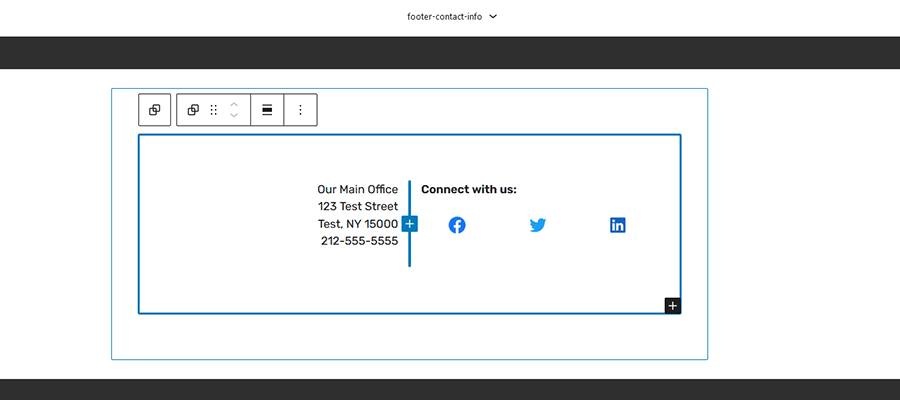The image size is (900, 400).
Task: Select the 'Connect with us:' heading
Action: point(468,189)
